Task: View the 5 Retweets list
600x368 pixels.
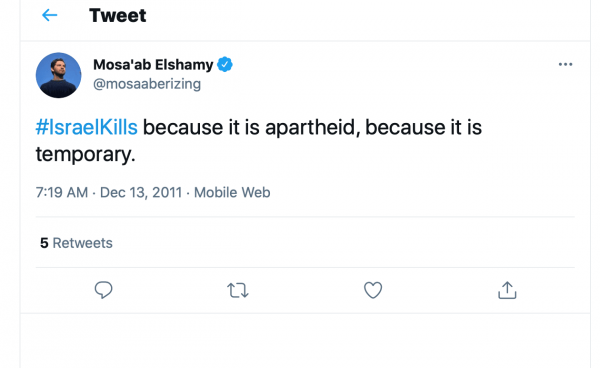Action: click(76, 243)
